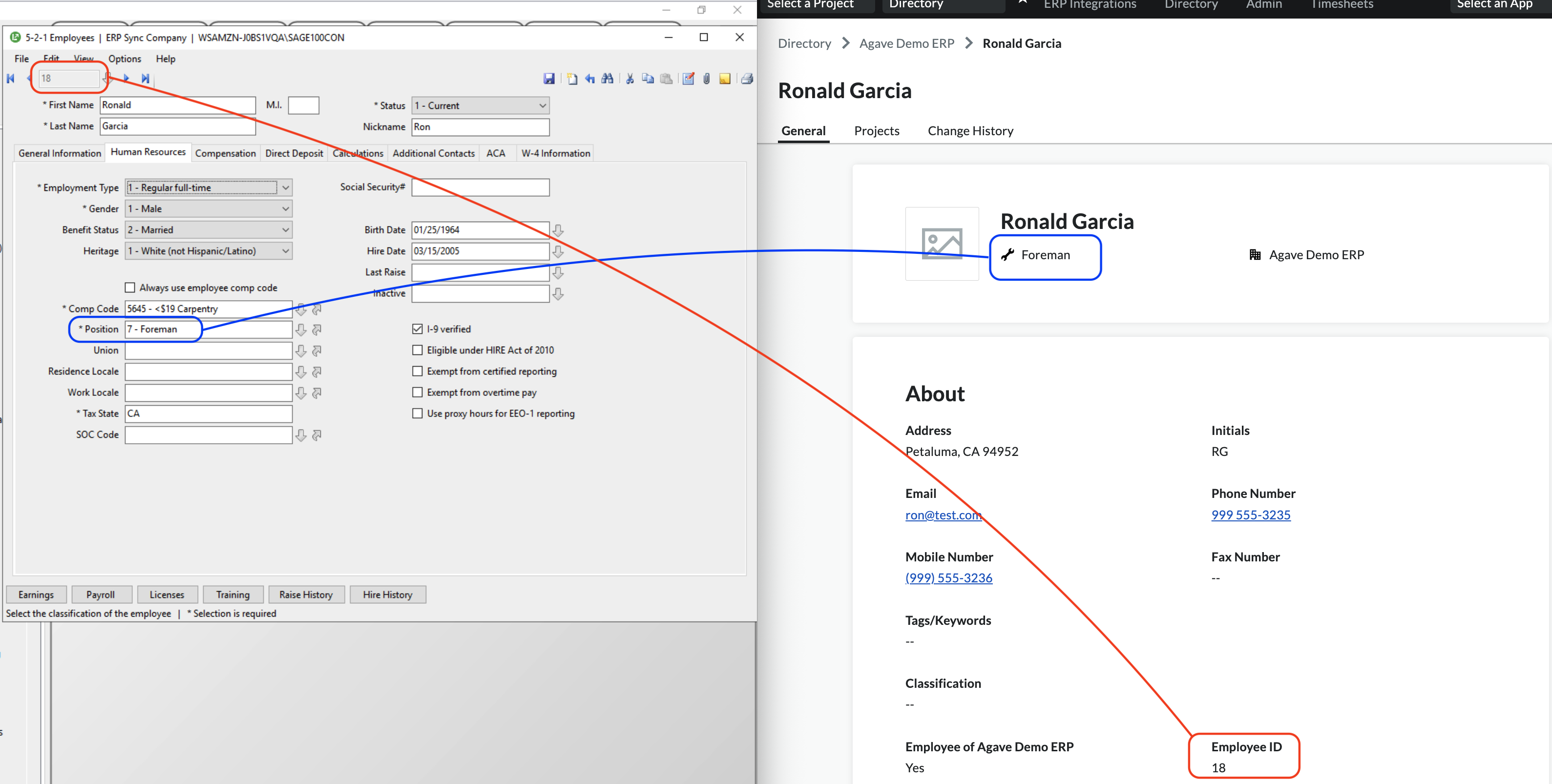The height and width of the screenshot is (784, 1552).
Task: Click the 999 555-3235 phone link
Action: (1251, 516)
